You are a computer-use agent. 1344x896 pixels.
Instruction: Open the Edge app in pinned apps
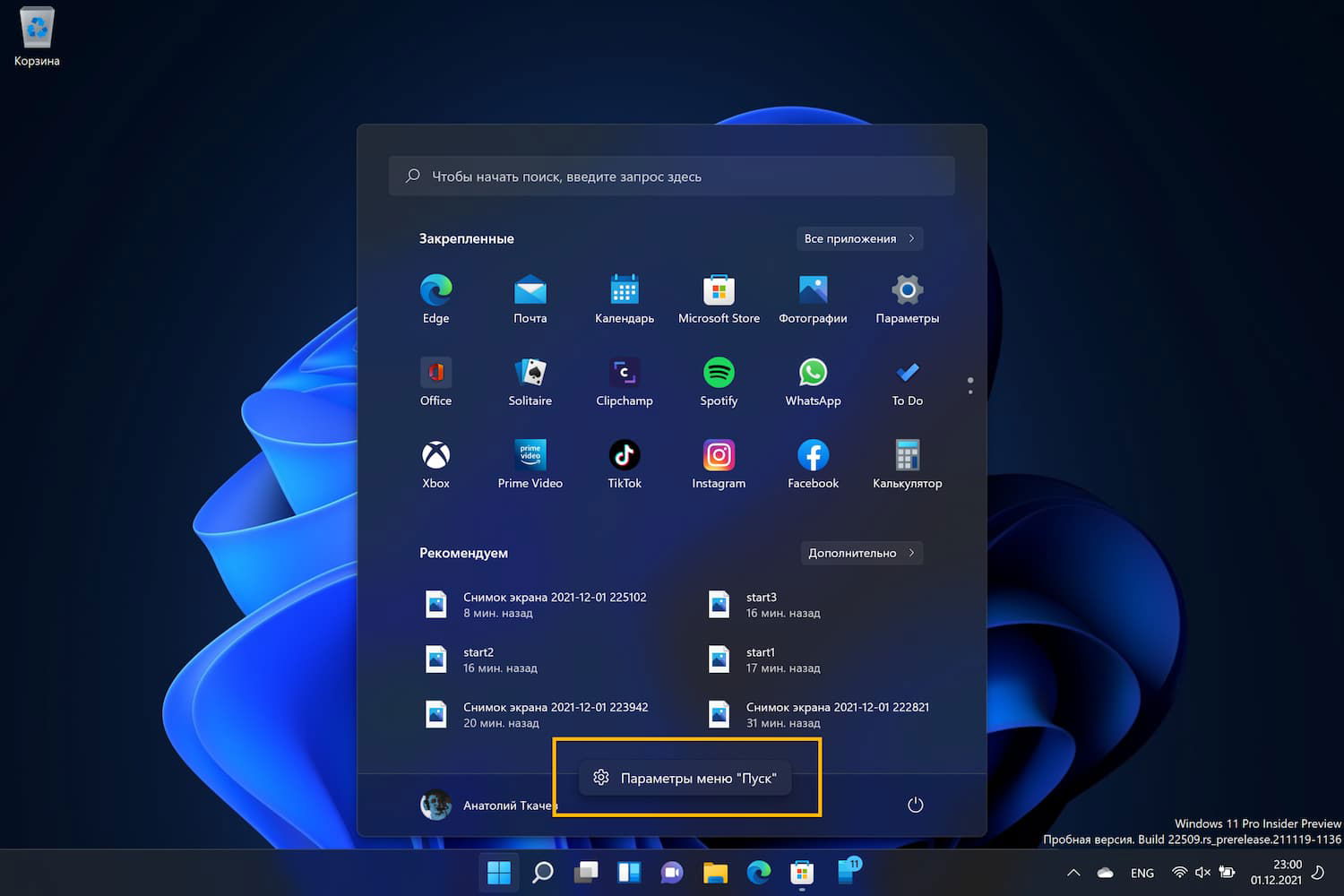(x=435, y=299)
